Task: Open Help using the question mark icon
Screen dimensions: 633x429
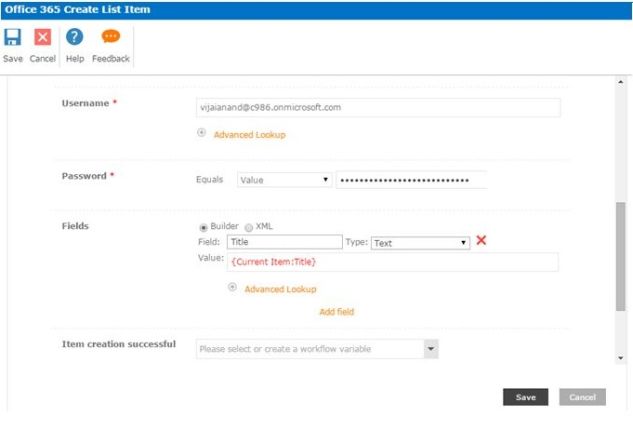Action: click(x=75, y=37)
